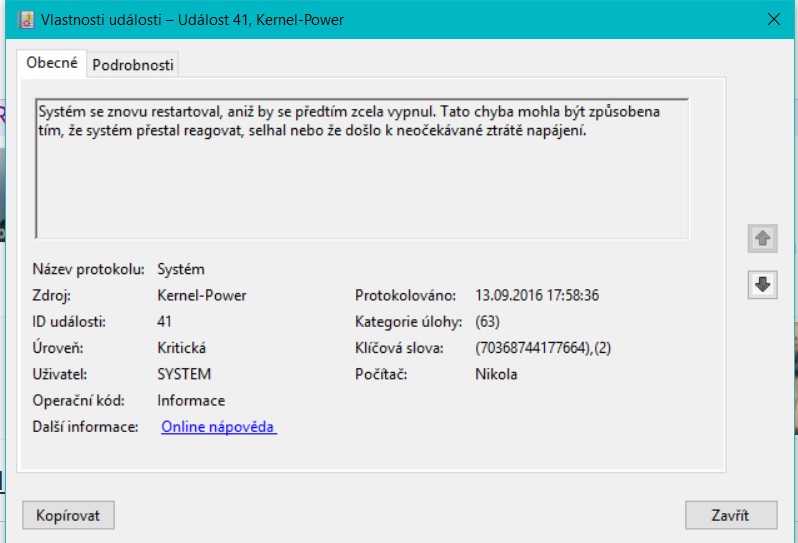Click inside the event description text box
Screen dimensions: 798x543
tap(362, 168)
